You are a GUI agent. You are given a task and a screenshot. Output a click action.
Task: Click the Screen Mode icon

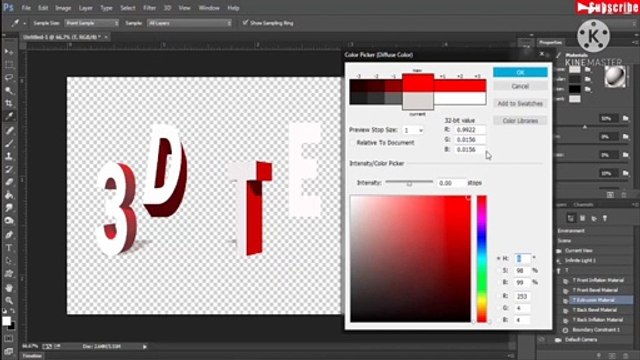9,351
